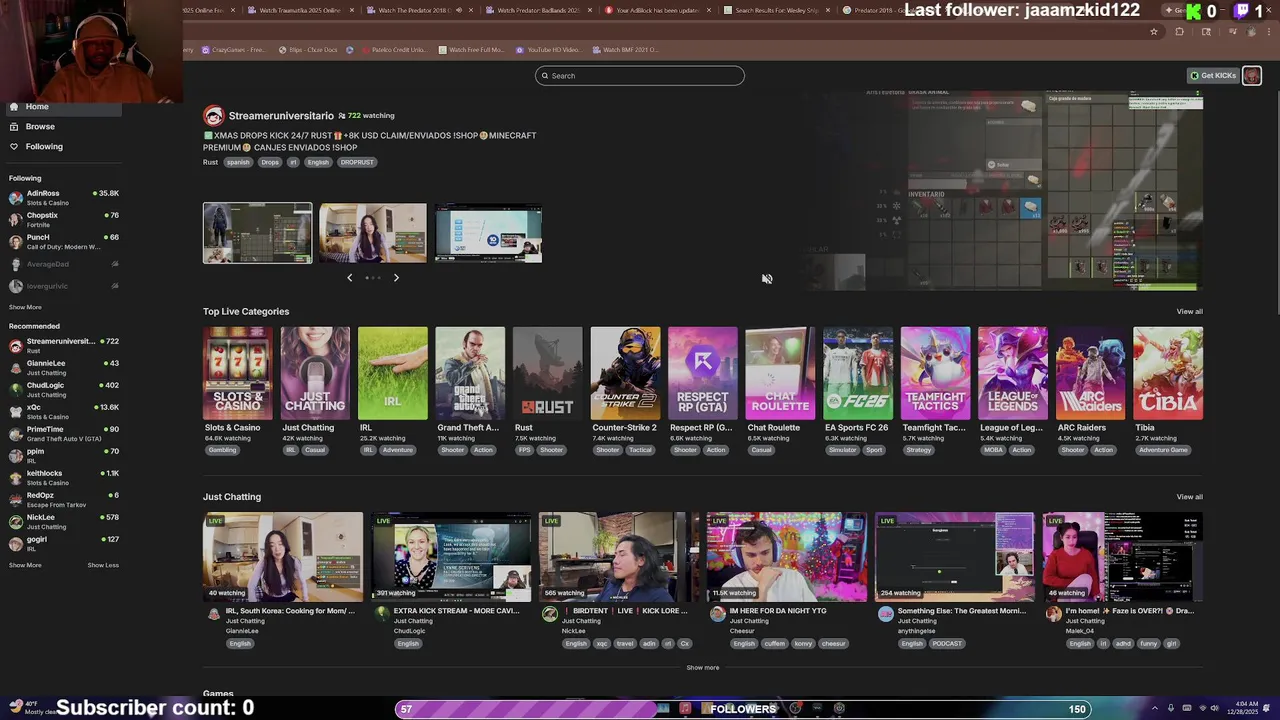Viewport: 1280px width, 720px height.
Task: View all Top Live Categories
Action: [x=1189, y=312]
